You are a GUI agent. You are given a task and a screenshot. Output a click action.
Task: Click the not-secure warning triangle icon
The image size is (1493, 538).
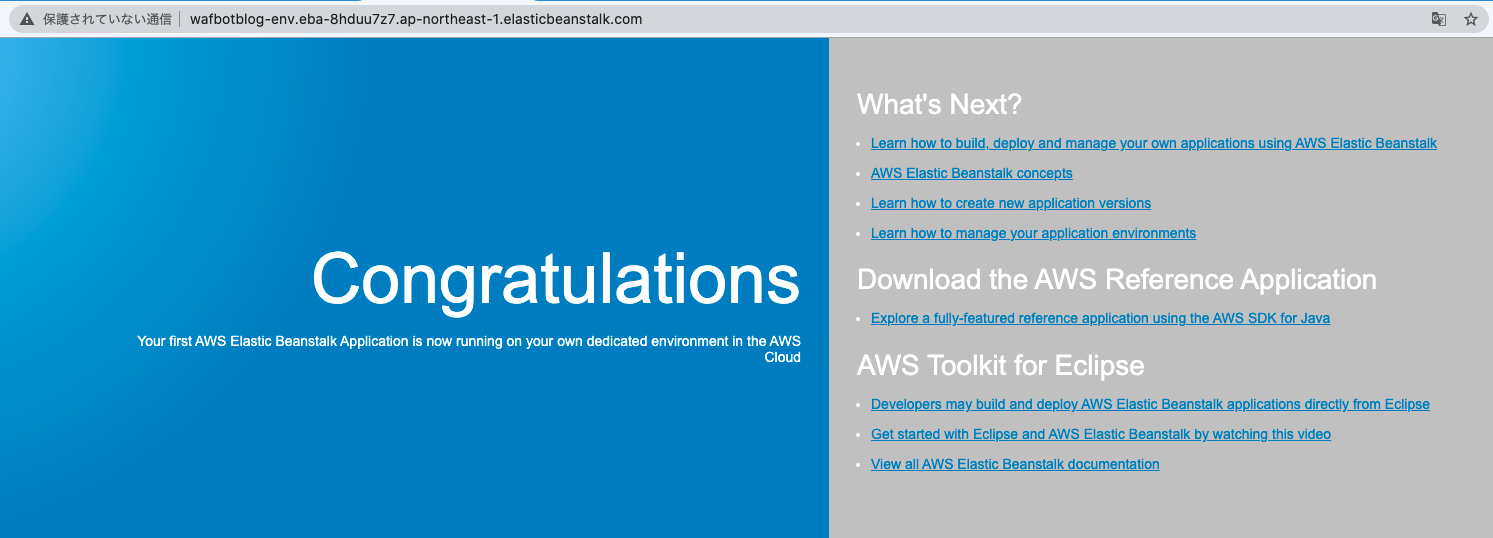27,19
